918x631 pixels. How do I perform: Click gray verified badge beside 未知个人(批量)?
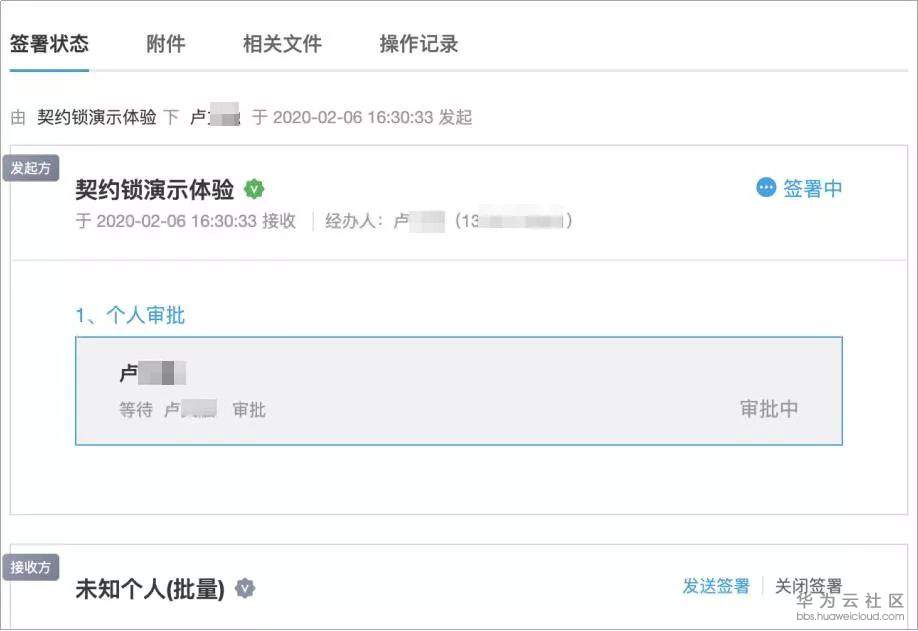[245, 589]
